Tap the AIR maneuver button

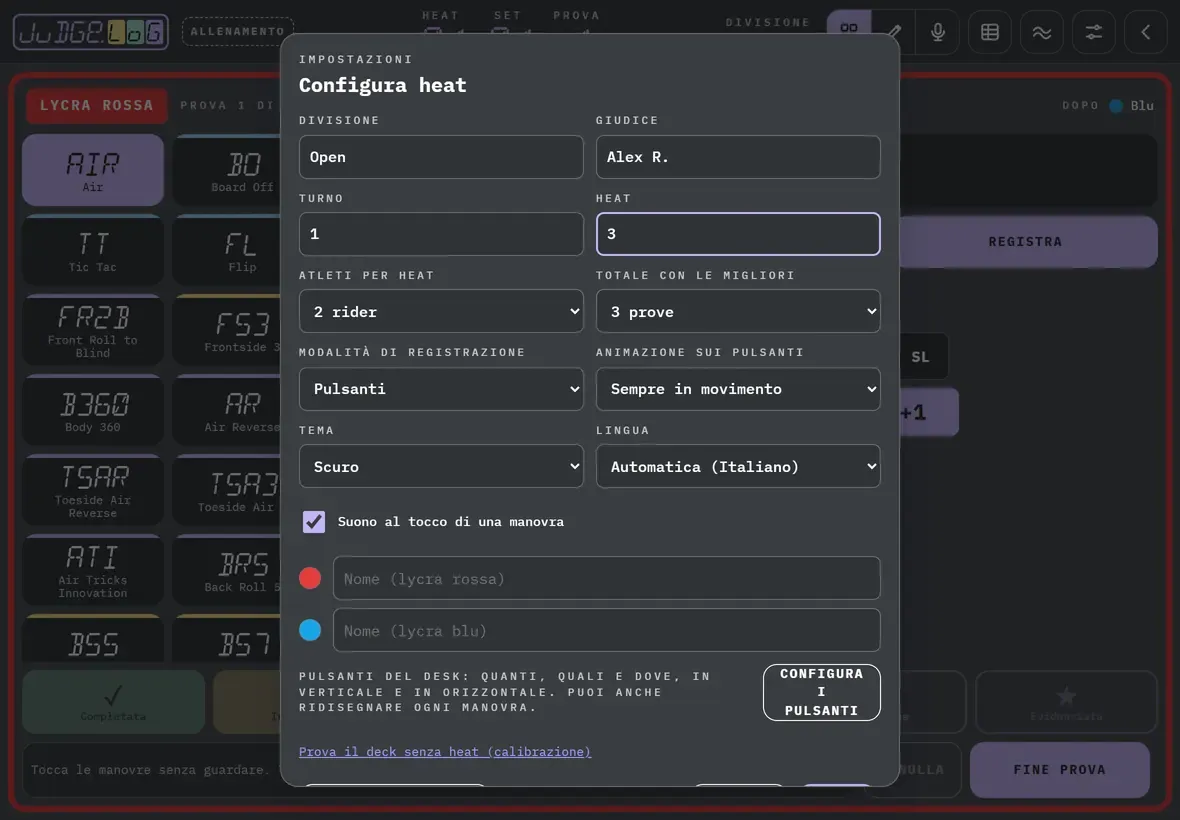tap(93, 170)
